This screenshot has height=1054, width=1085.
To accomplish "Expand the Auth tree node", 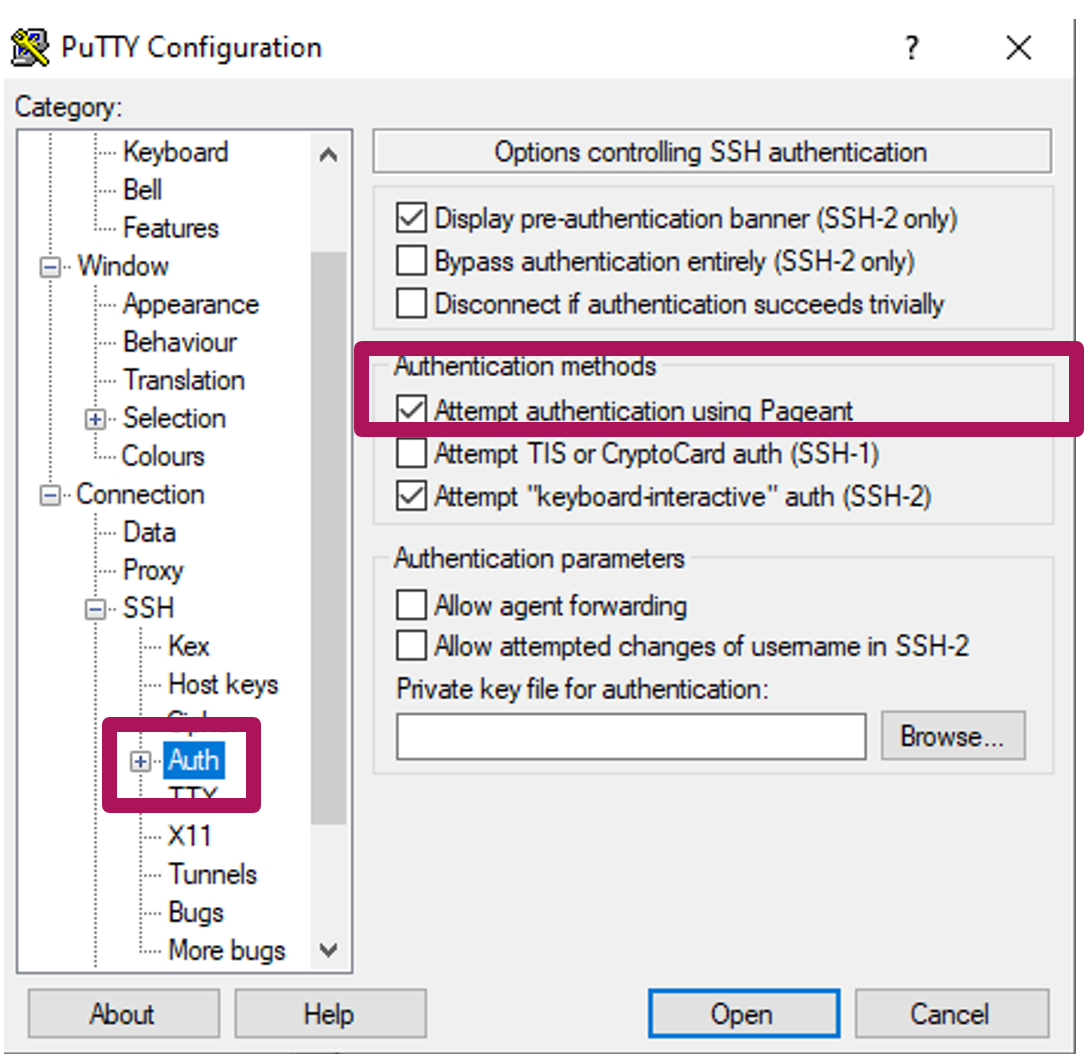I will tap(141, 762).
